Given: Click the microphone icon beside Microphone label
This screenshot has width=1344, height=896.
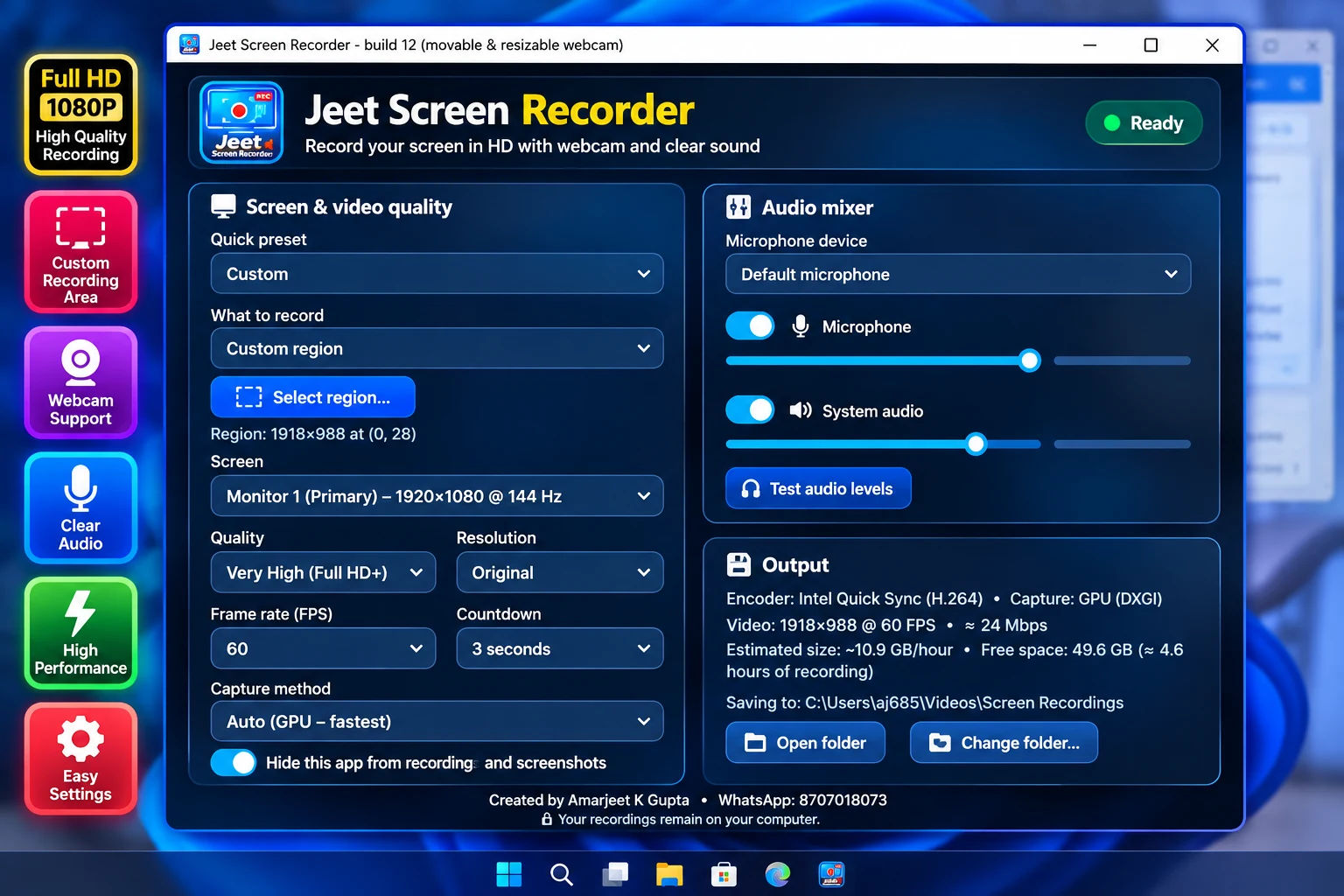Looking at the screenshot, I should pyautogui.click(x=800, y=326).
